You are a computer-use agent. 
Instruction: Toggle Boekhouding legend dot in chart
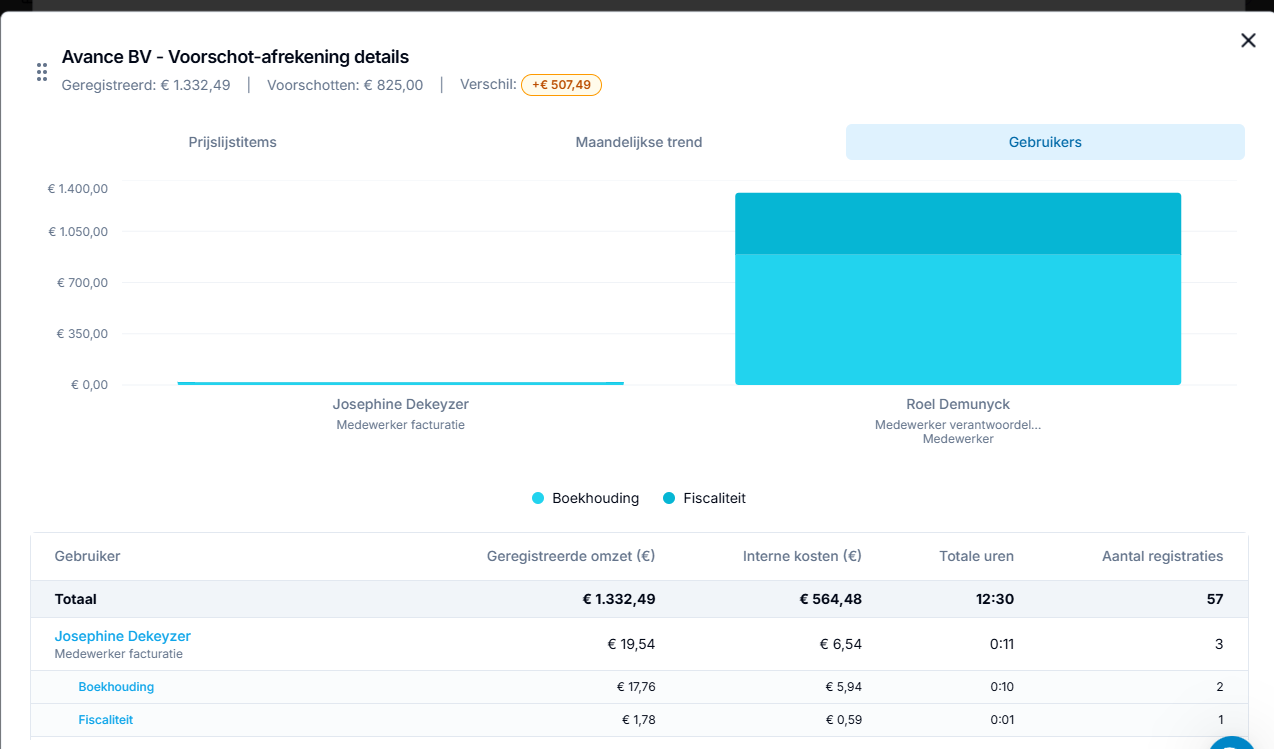(538, 498)
